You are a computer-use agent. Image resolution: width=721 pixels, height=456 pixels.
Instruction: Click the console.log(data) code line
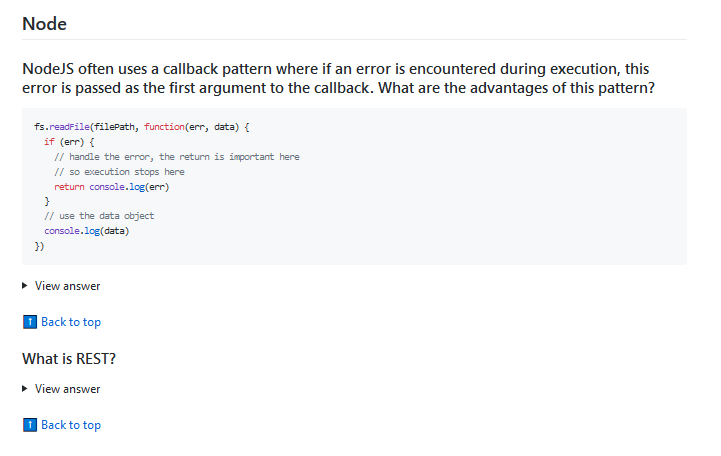(x=87, y=231)
